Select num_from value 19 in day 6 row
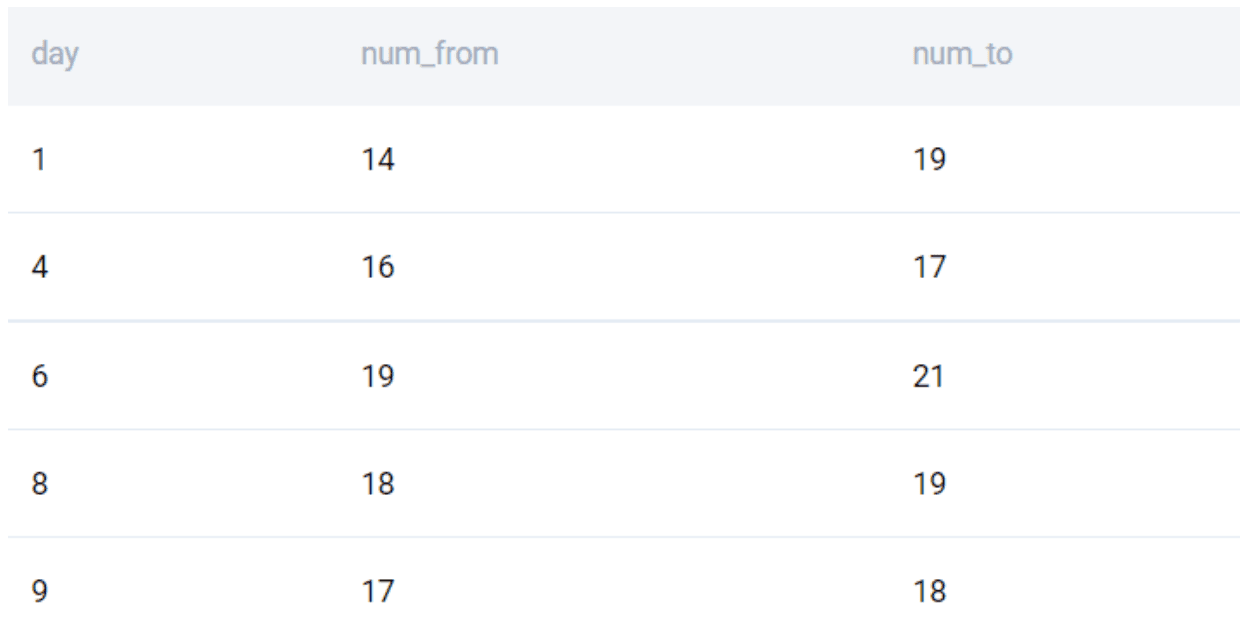1240x644 pixels. point(378,377)
